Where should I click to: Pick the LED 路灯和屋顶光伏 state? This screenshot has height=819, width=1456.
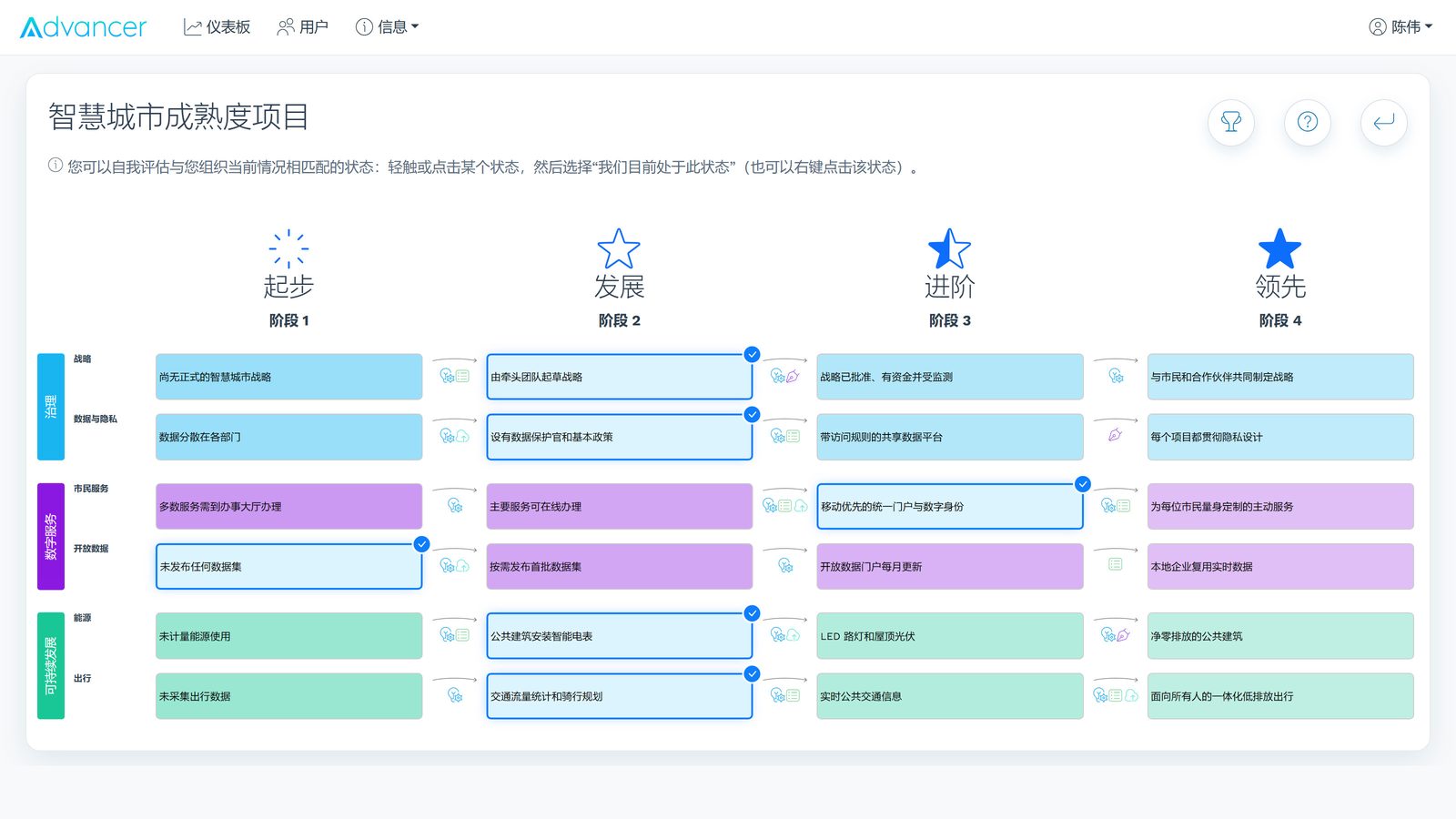pos(950,636)
